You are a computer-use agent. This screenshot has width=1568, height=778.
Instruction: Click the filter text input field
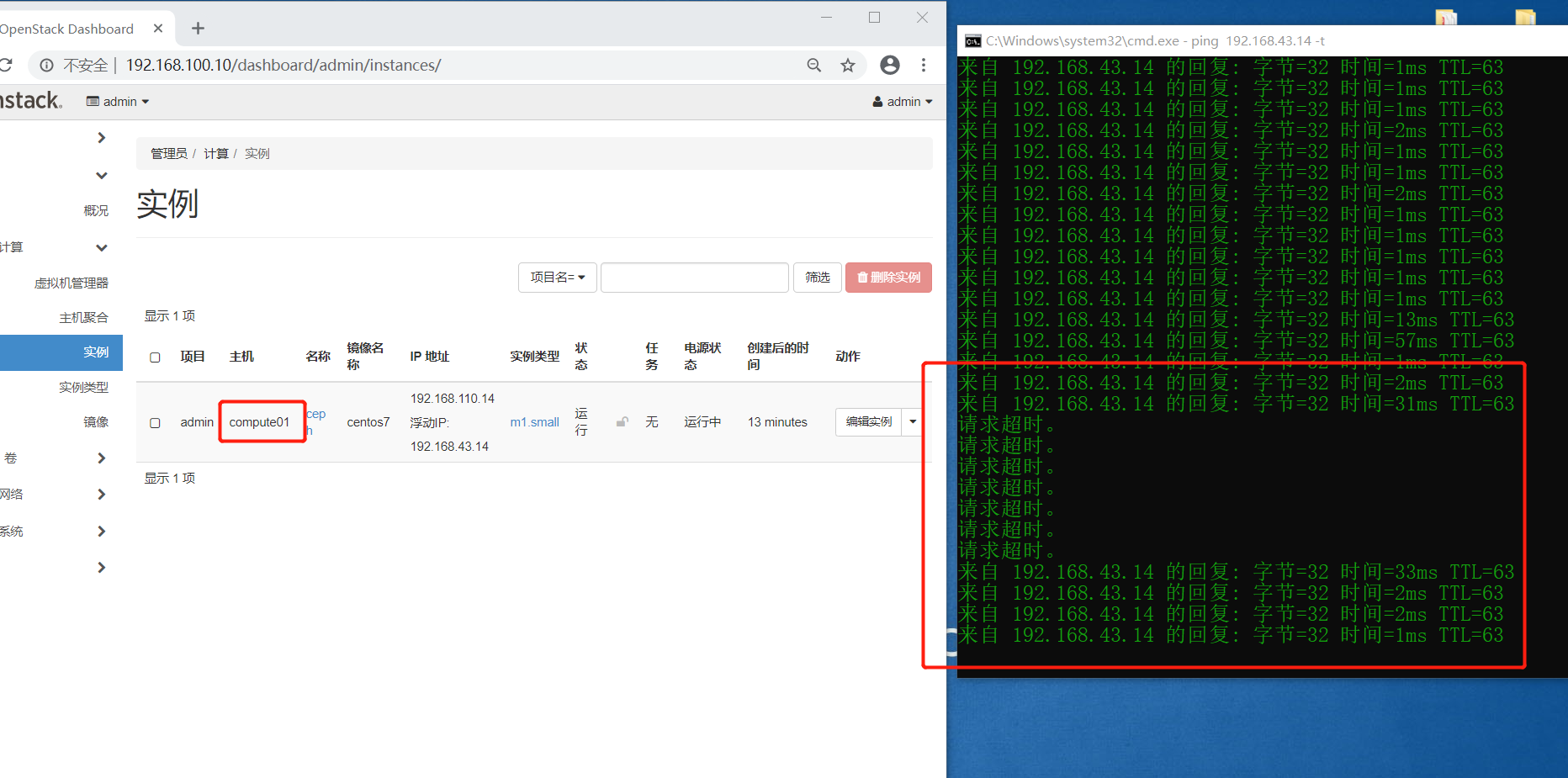coord(694,277)
